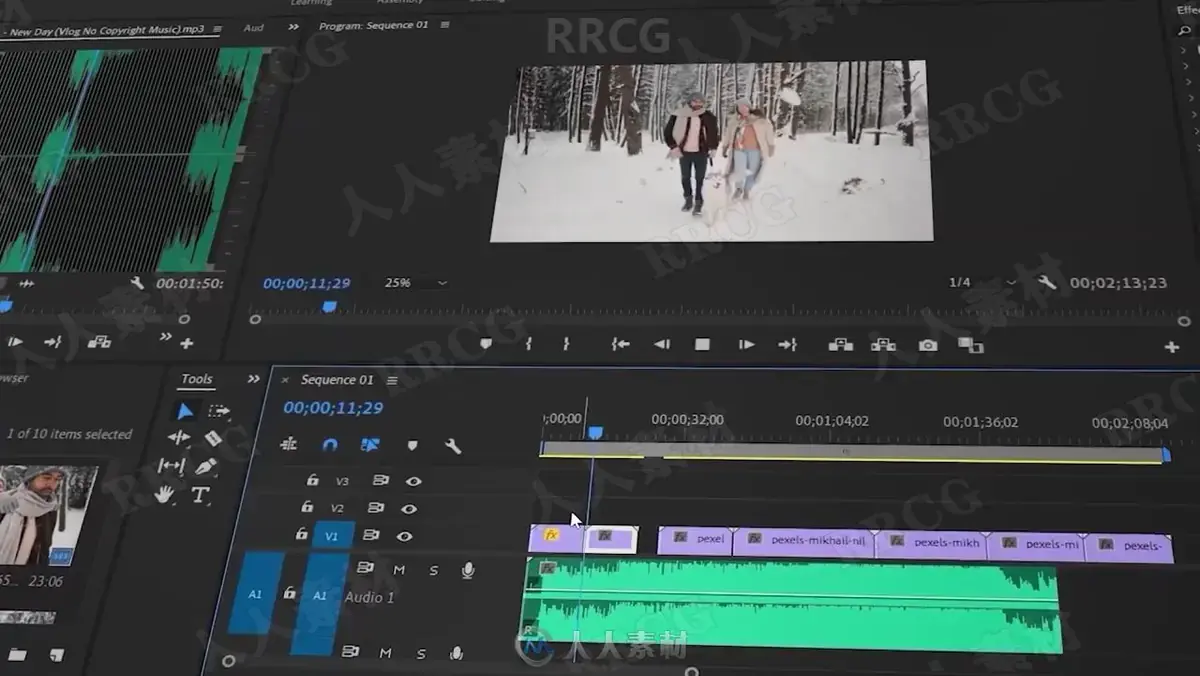The height and width of the screenshot is (676, 1200).
Task: Close the Sequence 01 timeline tab
Action: [x=285, y=380]
